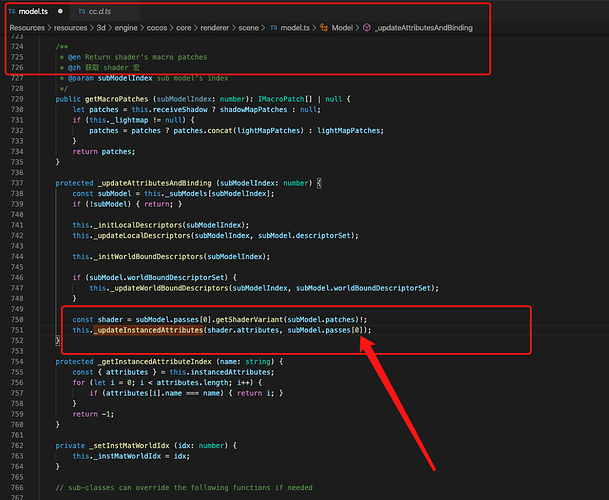Click line number 754 in gutter
Image resolution: width=609 pixels, height=500 pixels.
17,362
